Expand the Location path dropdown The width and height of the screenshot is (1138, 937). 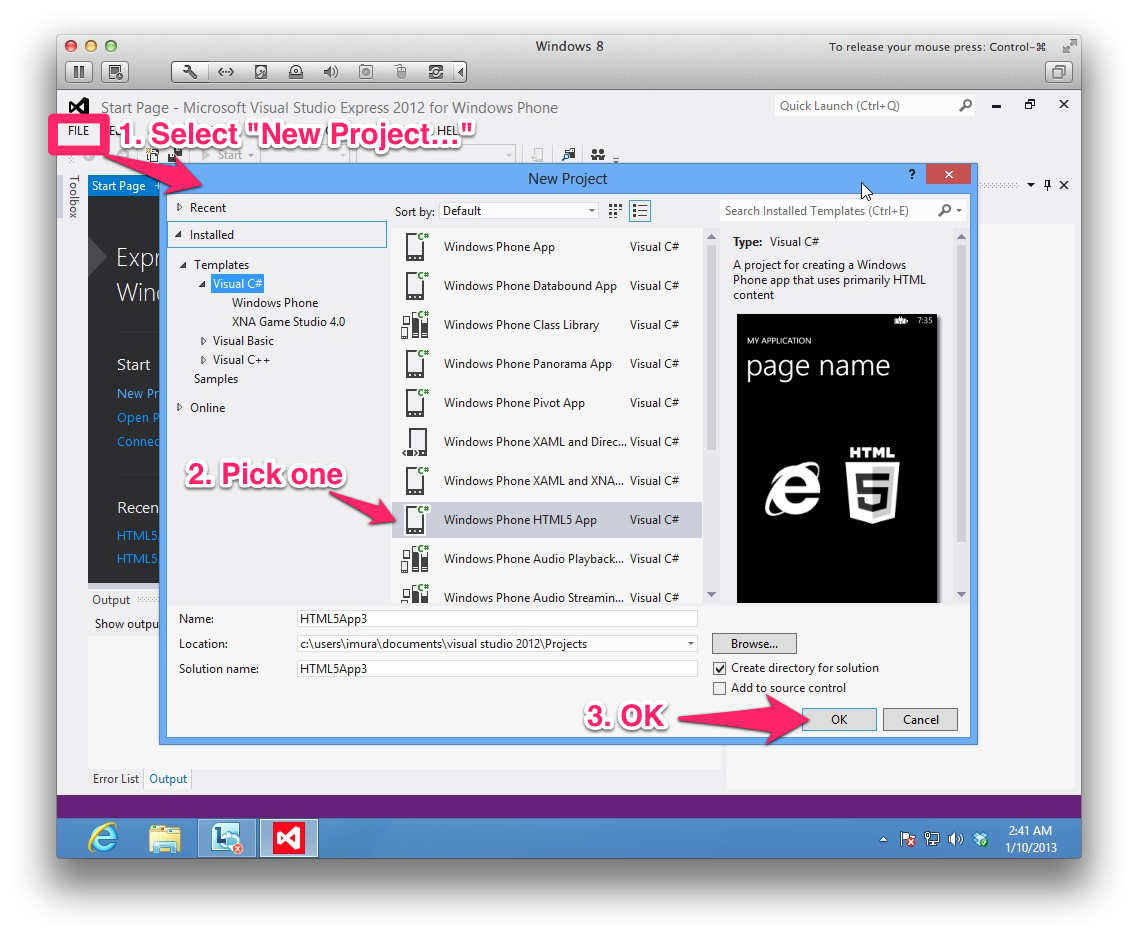690,644
